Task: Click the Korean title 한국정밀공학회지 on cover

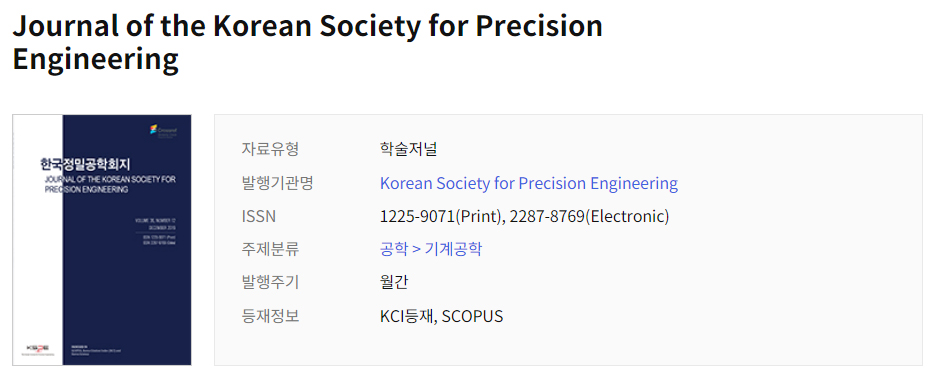Action: (x=85, y=163)
